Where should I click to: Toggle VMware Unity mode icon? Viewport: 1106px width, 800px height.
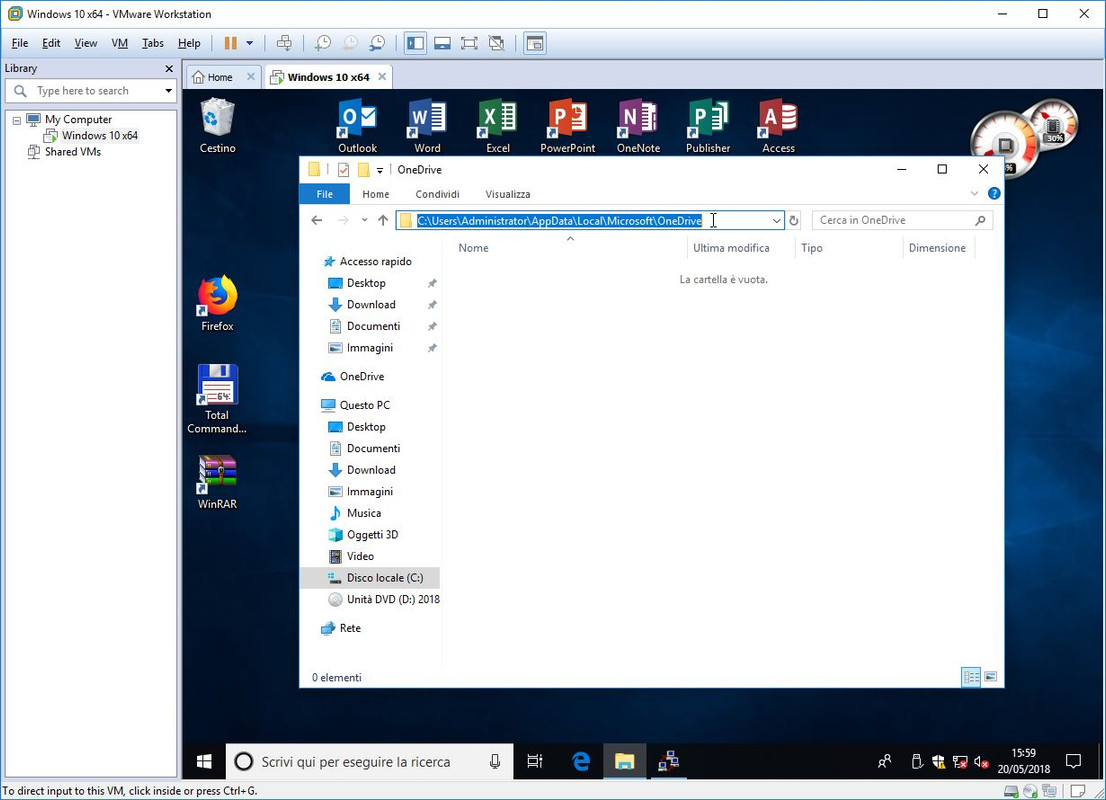(x=497, y=43)
